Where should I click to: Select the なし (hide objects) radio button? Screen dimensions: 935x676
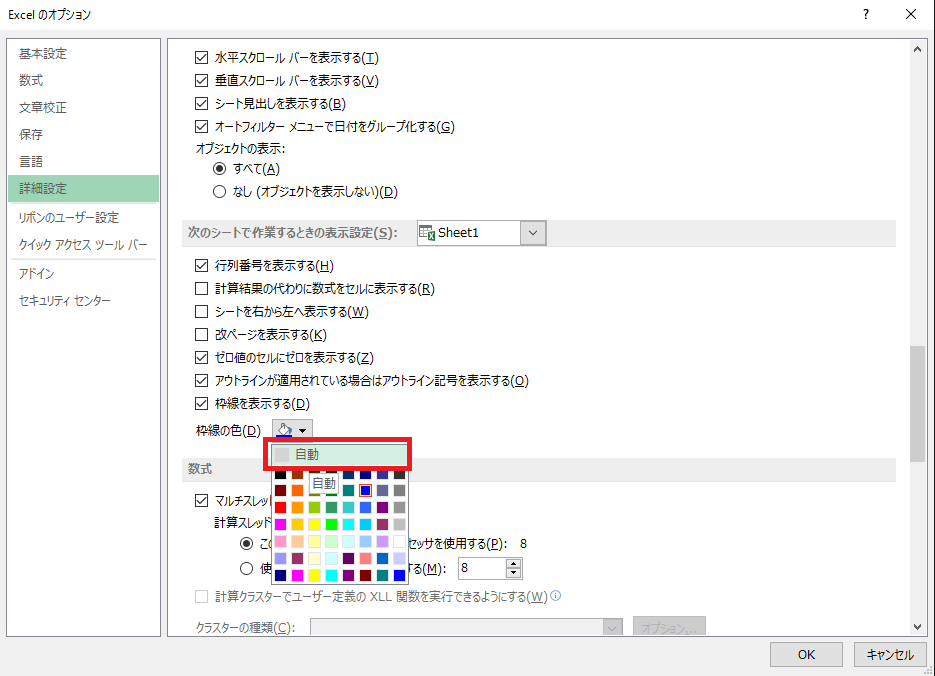(x=220, y=192)
